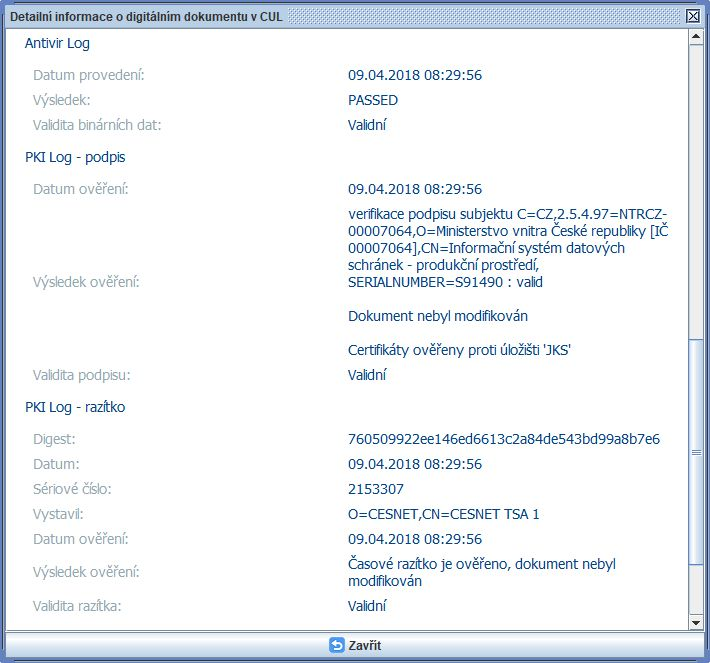Click the scrollbar down arrow

click(x=696, y=623)
